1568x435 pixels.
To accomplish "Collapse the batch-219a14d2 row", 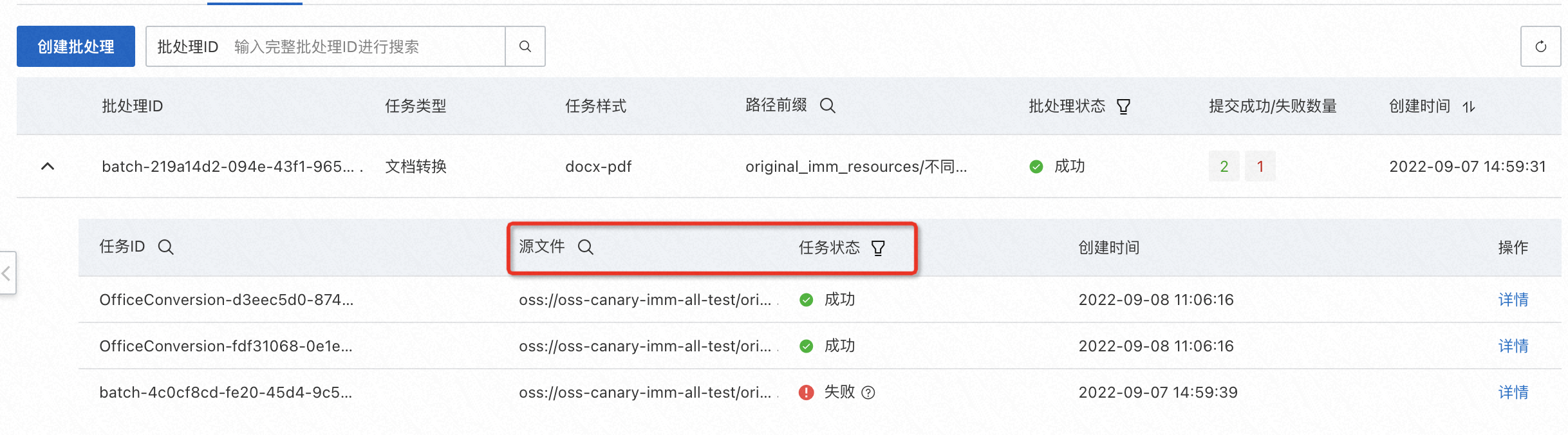I will coord(48,167).
